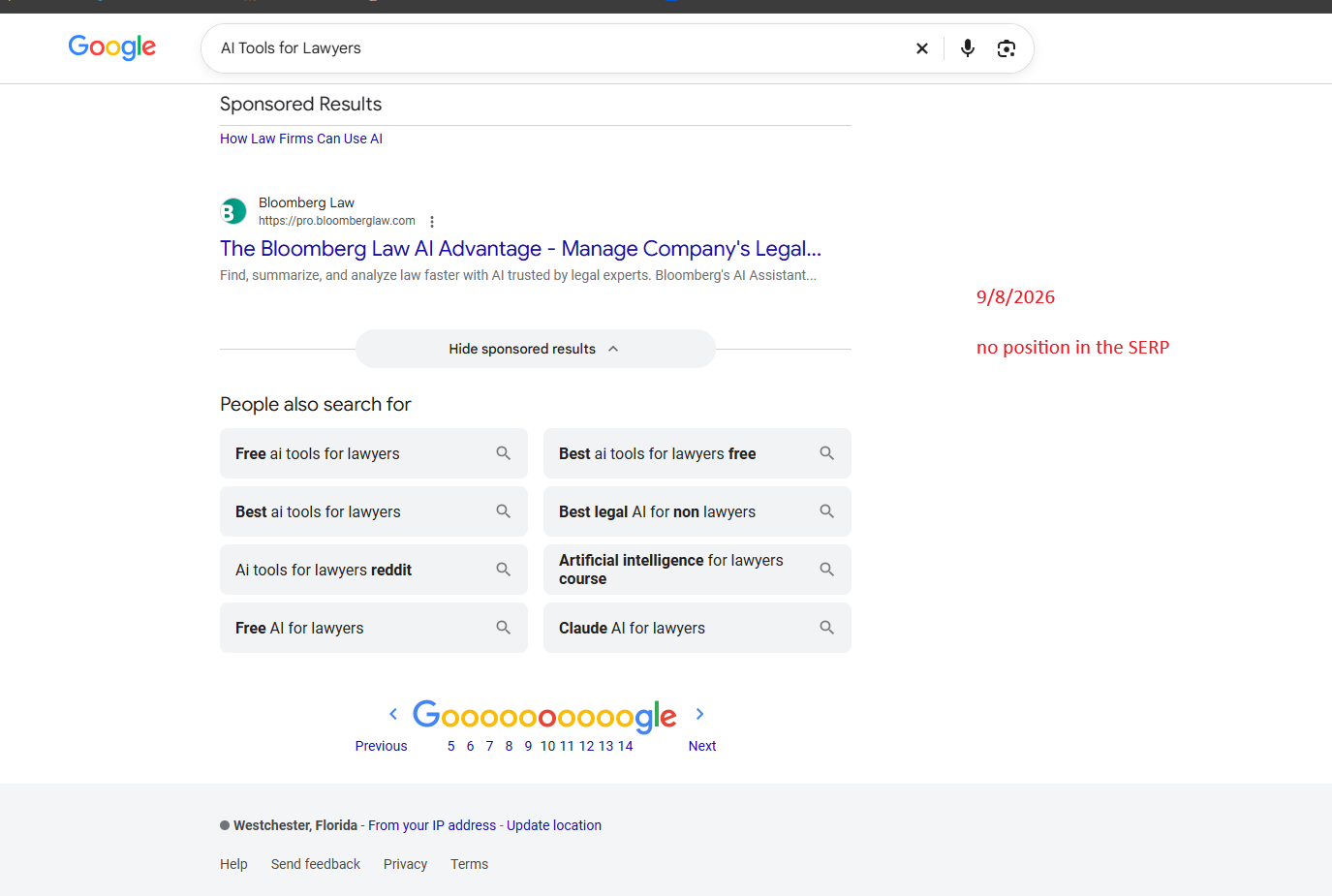Click magnifier icon on Claude AI for lawyers
This screenshot has height=896, width=1332.
pyautogui.click(x=827, y=628)
